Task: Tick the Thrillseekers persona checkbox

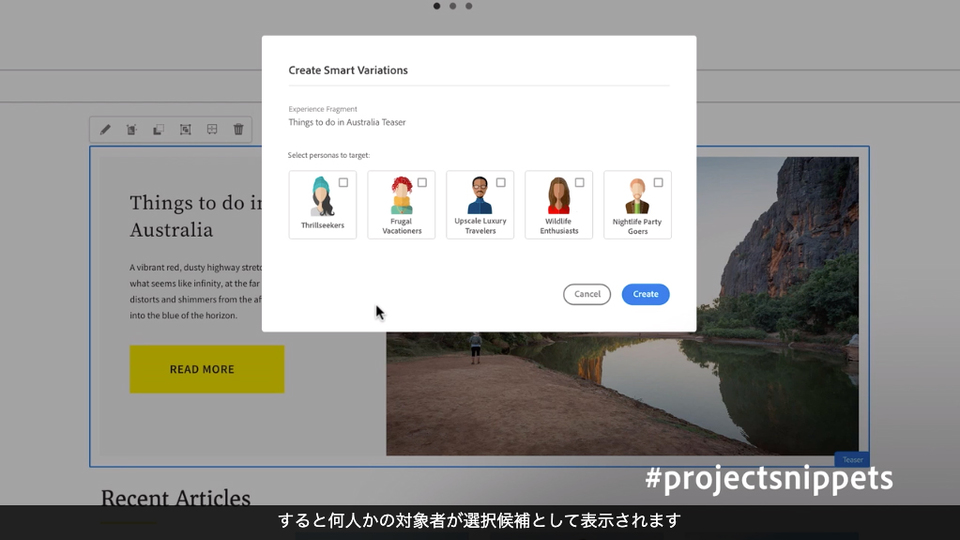Action: (343, 182)
